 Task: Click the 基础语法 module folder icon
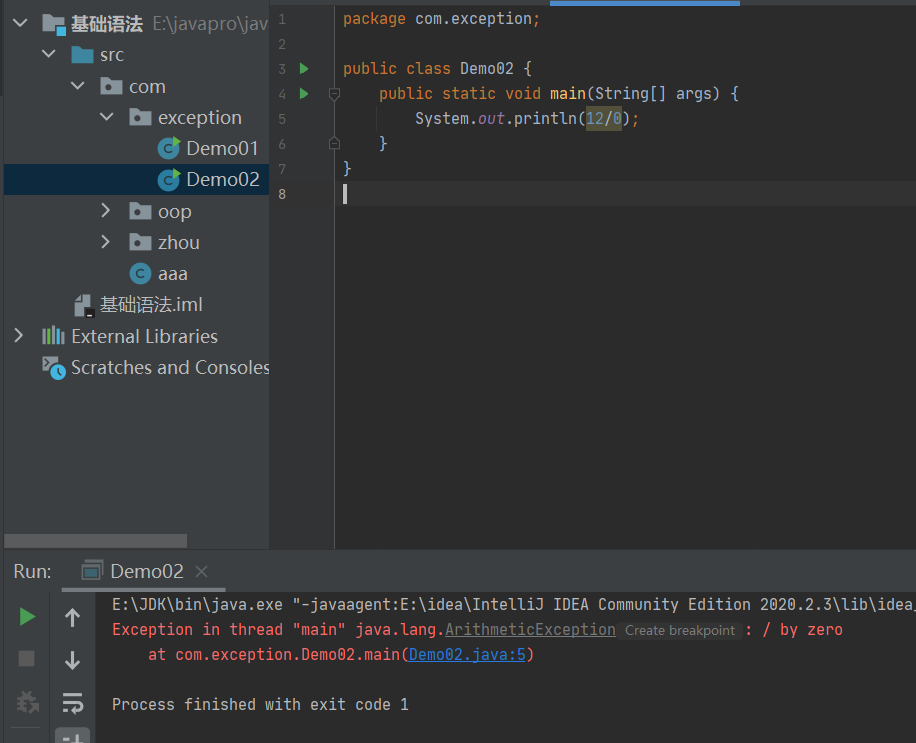[54, 25]
